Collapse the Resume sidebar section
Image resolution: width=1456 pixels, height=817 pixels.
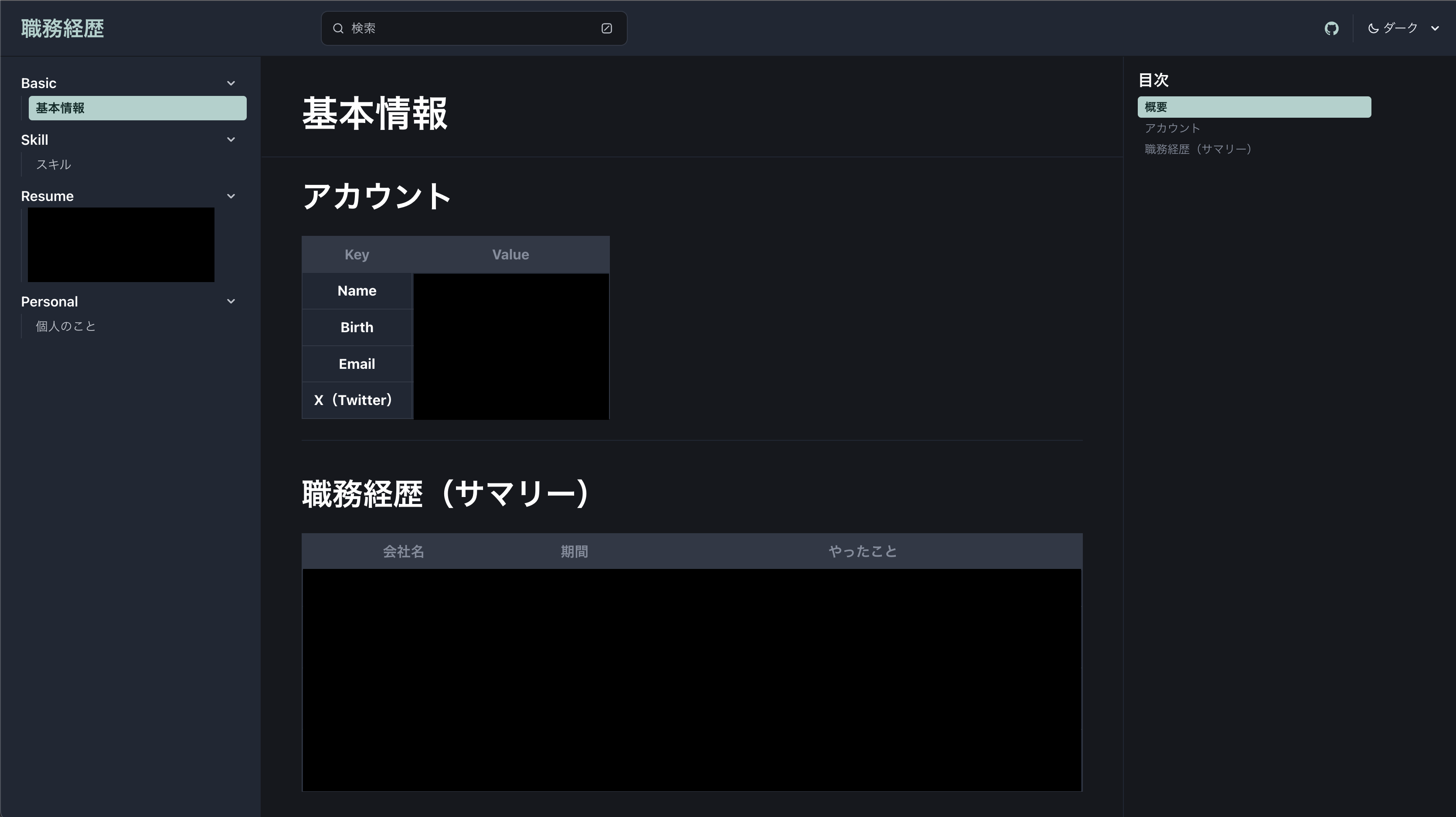pos(231,196)
